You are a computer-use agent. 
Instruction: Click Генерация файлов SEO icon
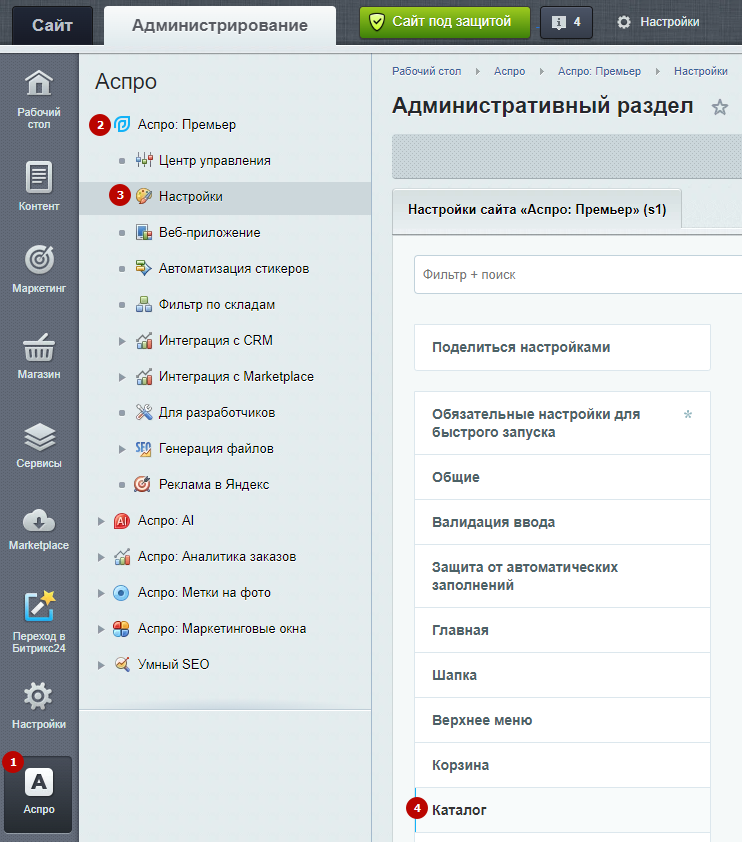143,448
